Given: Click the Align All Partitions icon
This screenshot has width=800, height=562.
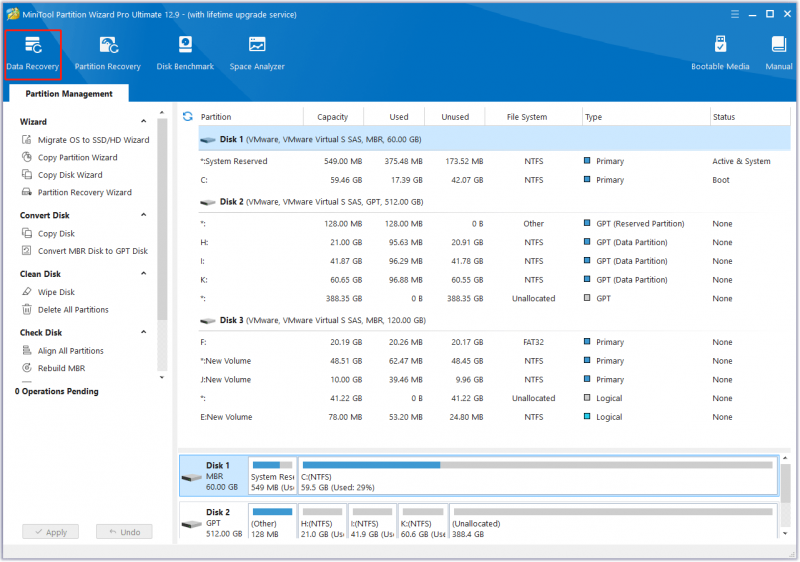Looking at the screenshot, I should [27, 350].
